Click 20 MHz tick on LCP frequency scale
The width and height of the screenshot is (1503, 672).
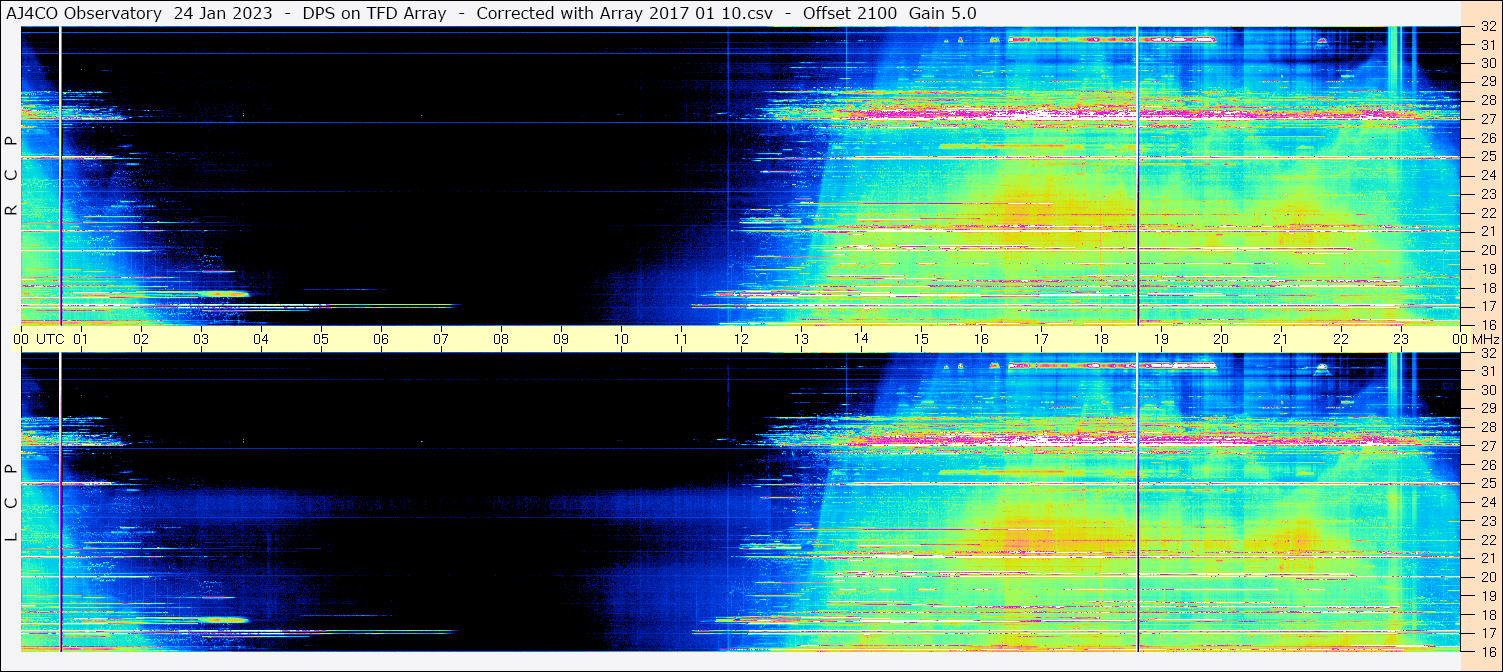(x=1487, y=577)
